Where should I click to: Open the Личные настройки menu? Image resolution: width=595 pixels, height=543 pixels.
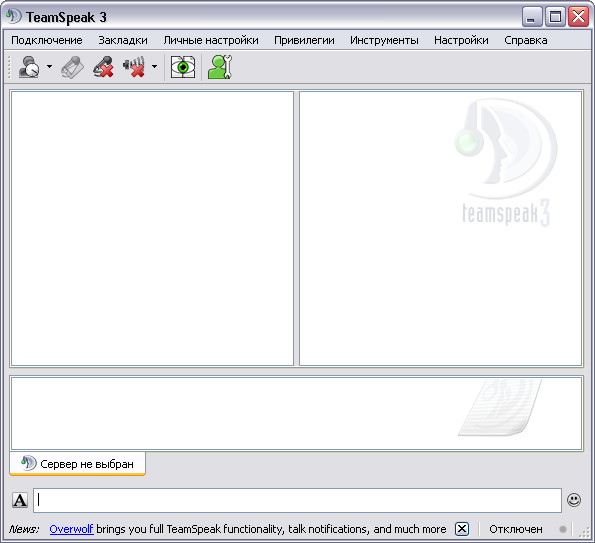click(211, 40)
